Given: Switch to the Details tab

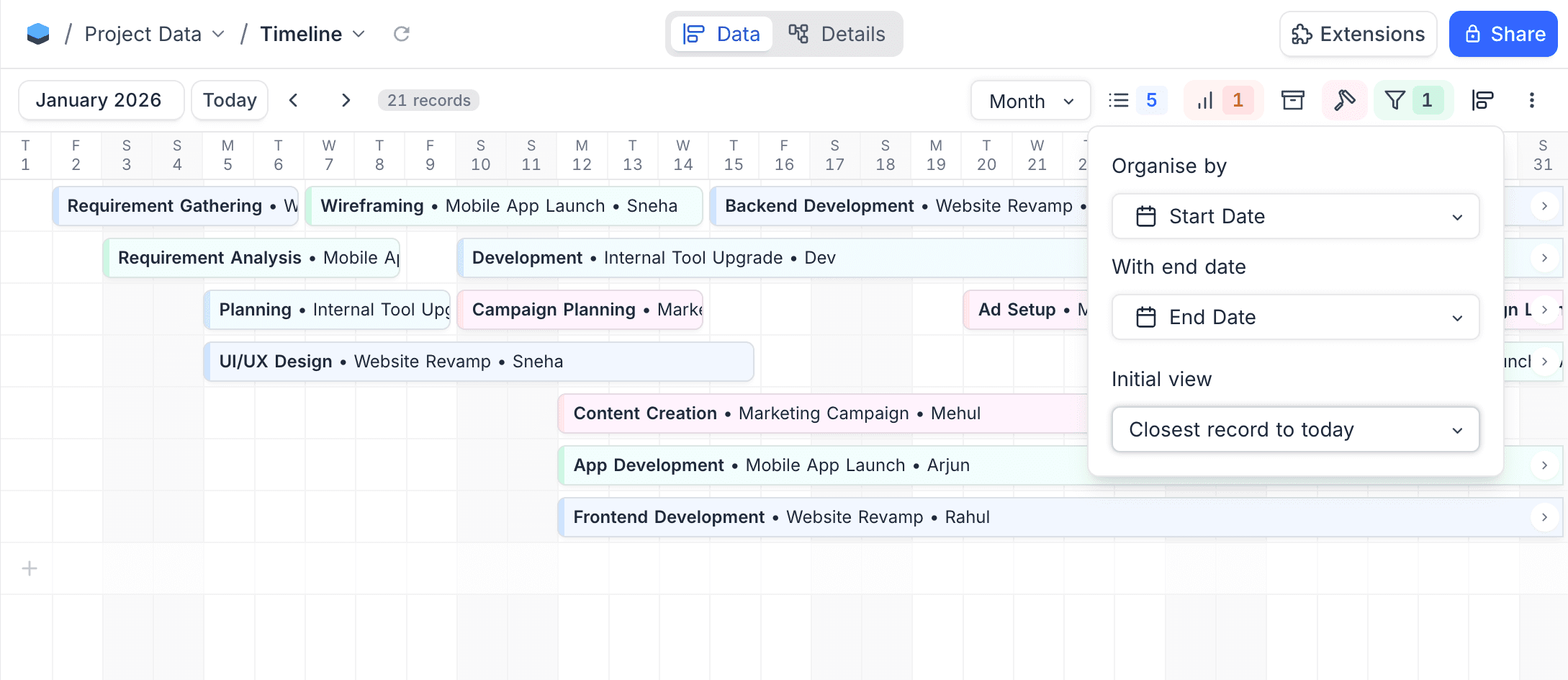Looking at the screenshot, I should pos(838,34).
